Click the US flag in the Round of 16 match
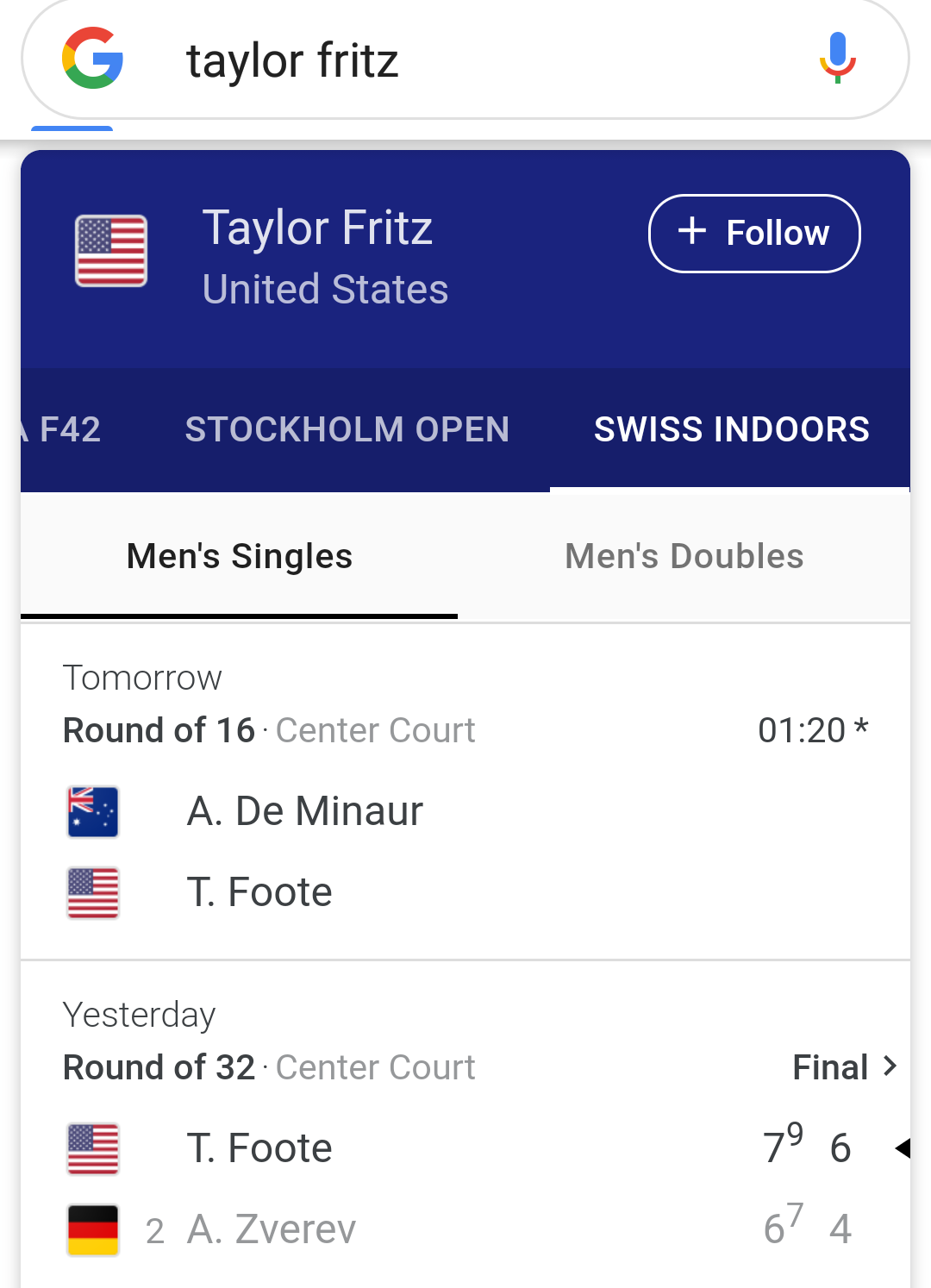The image size is (931, 1288). (x=93, y=893)
